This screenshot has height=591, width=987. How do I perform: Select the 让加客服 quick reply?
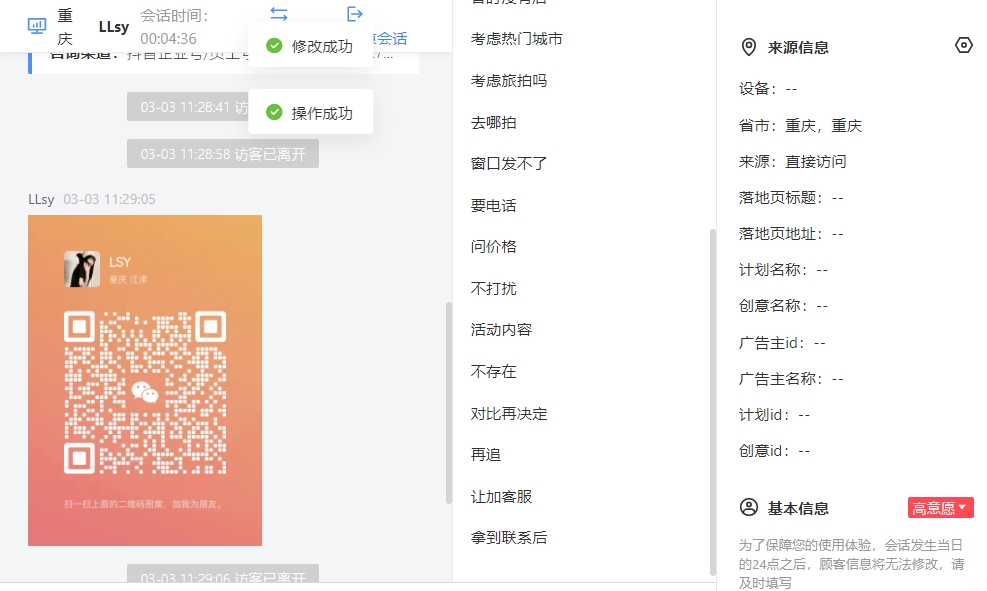point(501,497)
